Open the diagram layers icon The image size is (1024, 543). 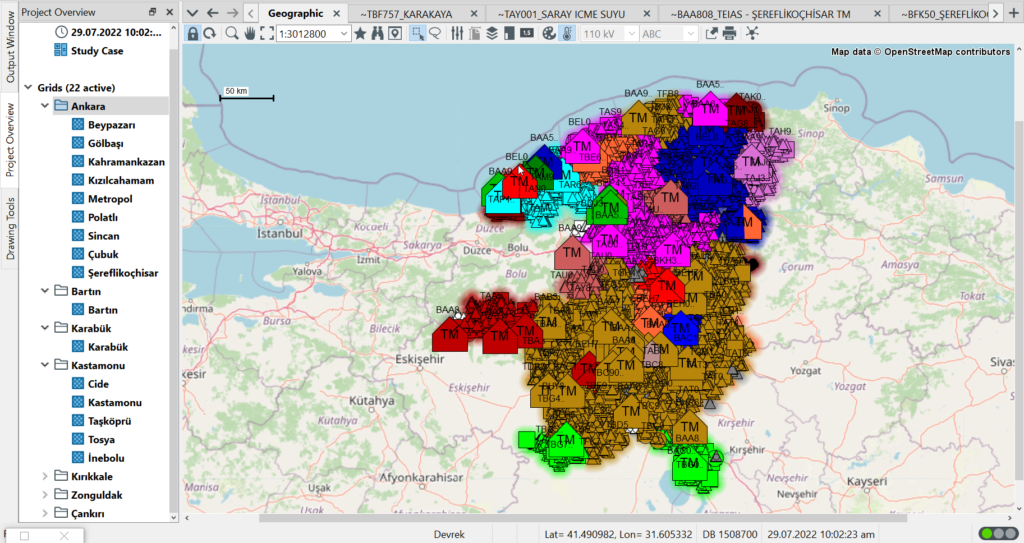(x=491, y=34)
